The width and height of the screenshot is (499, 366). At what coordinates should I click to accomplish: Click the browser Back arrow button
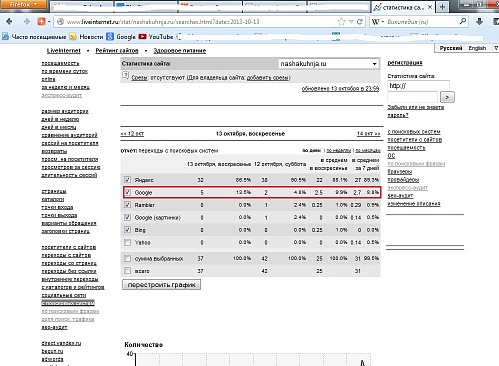[9, 22]
